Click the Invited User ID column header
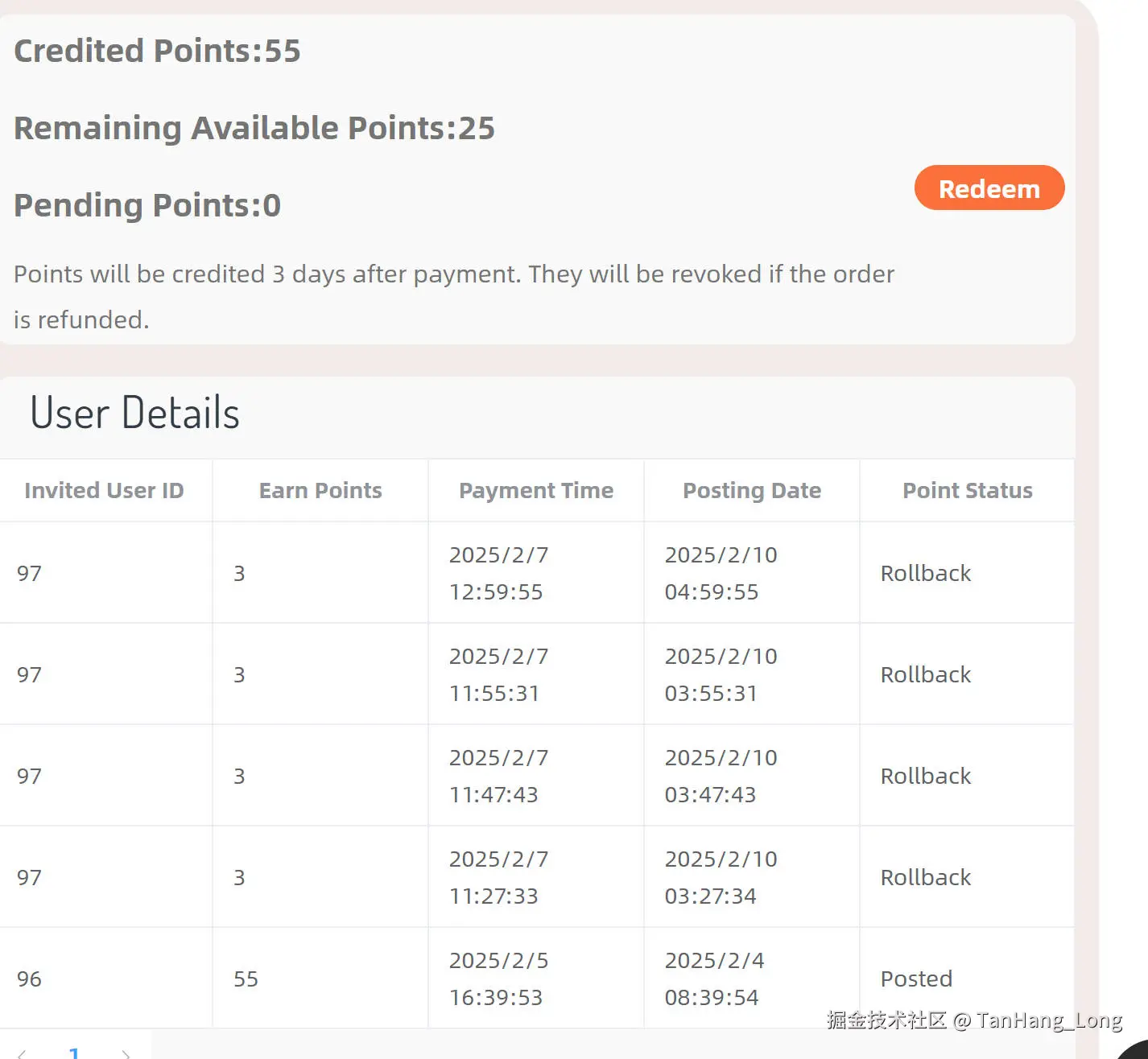Viewport: 1148px width, 1059px height. (x=104, y=491)
